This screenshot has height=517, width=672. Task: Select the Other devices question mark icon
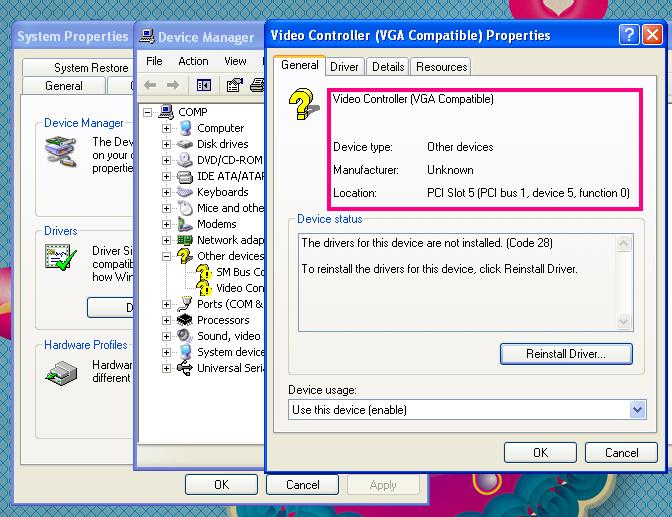coord(185,256)
